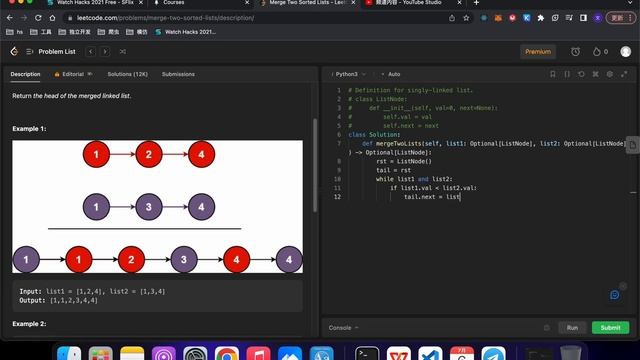
Task: Click line 12 in the code editor
Action: [x=433, y=197]
